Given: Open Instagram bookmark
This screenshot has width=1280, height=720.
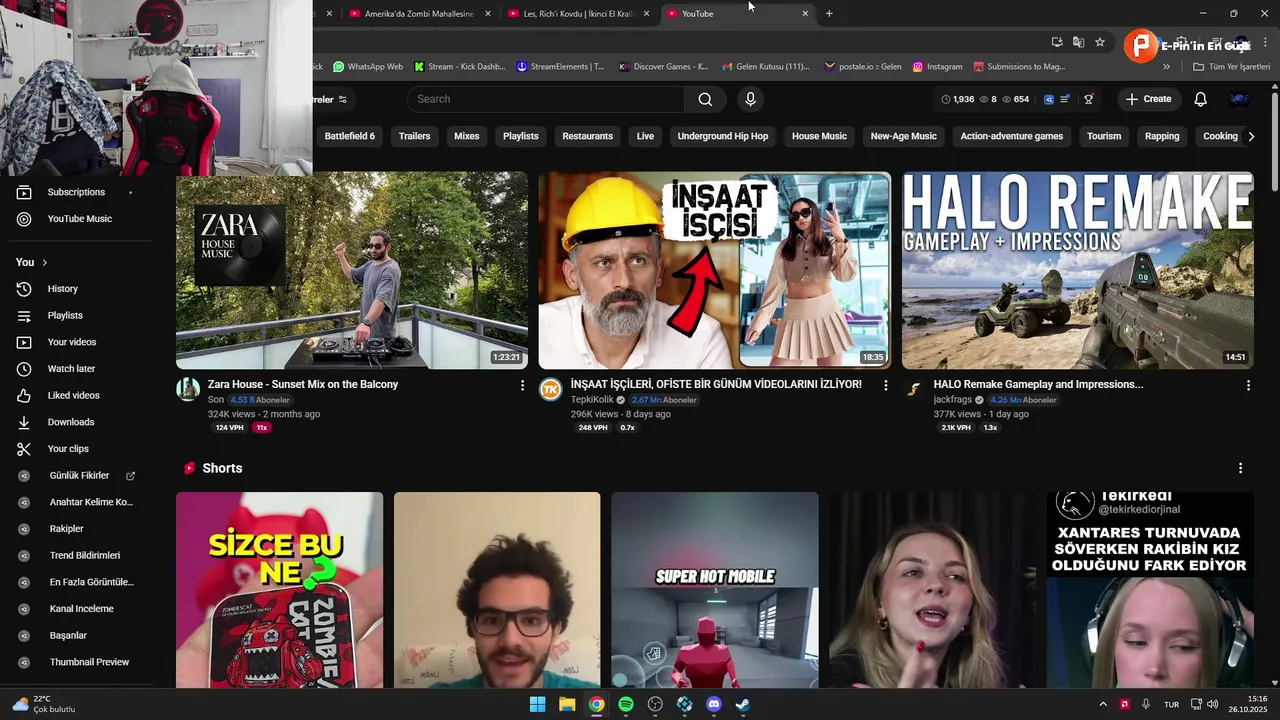Looking at the screenshot, I should coord(936,67).
